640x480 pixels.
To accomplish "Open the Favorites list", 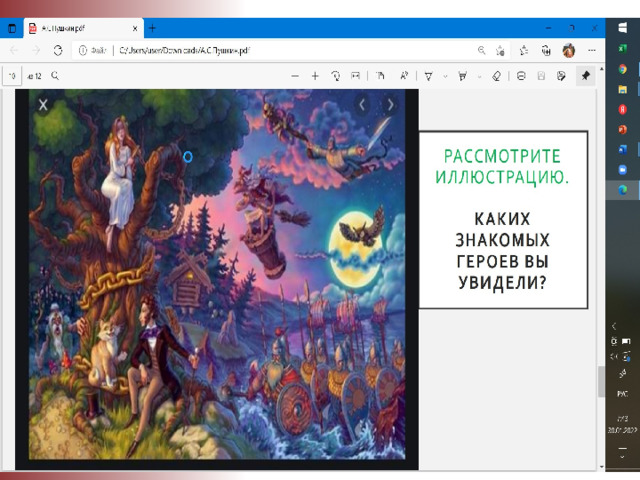I will 524,51.
